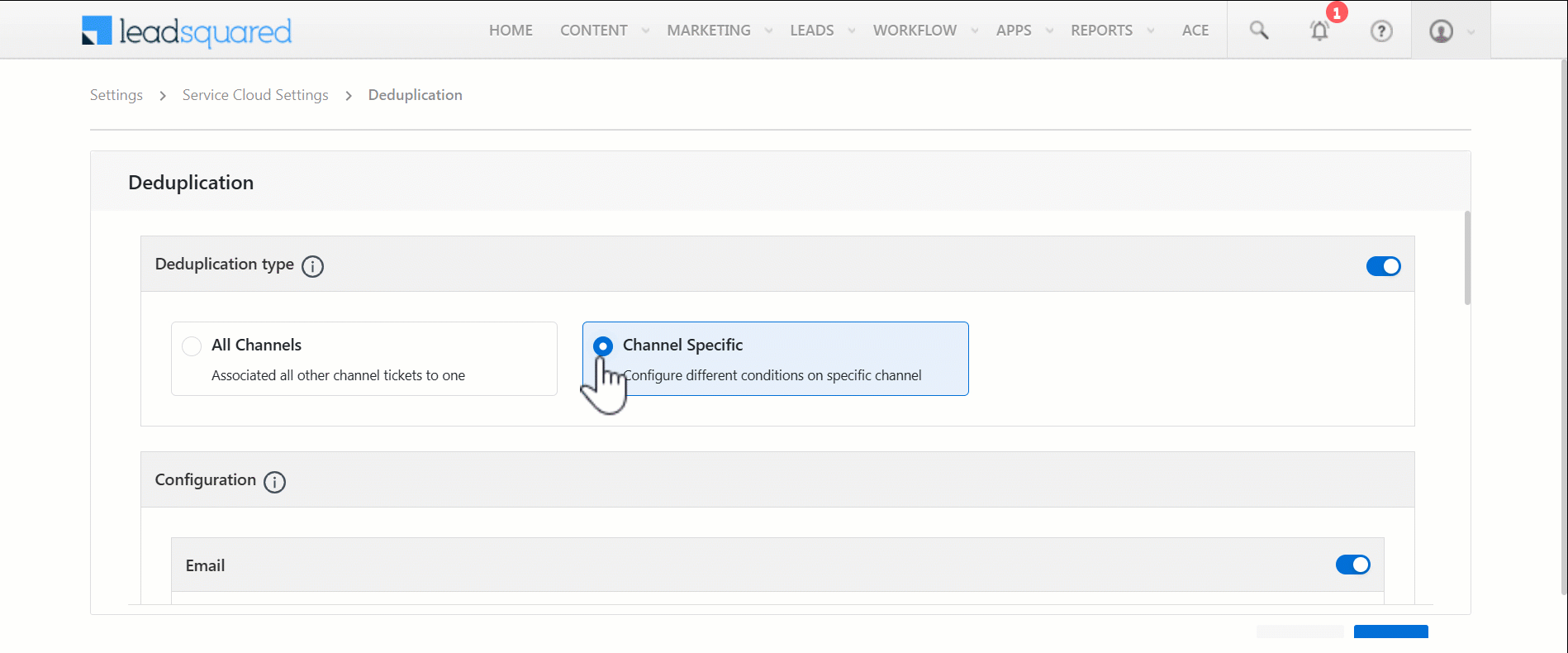This screenshot has width=1568, height=653.
Task: Open the ACE menu
Action: [1195, 31]
